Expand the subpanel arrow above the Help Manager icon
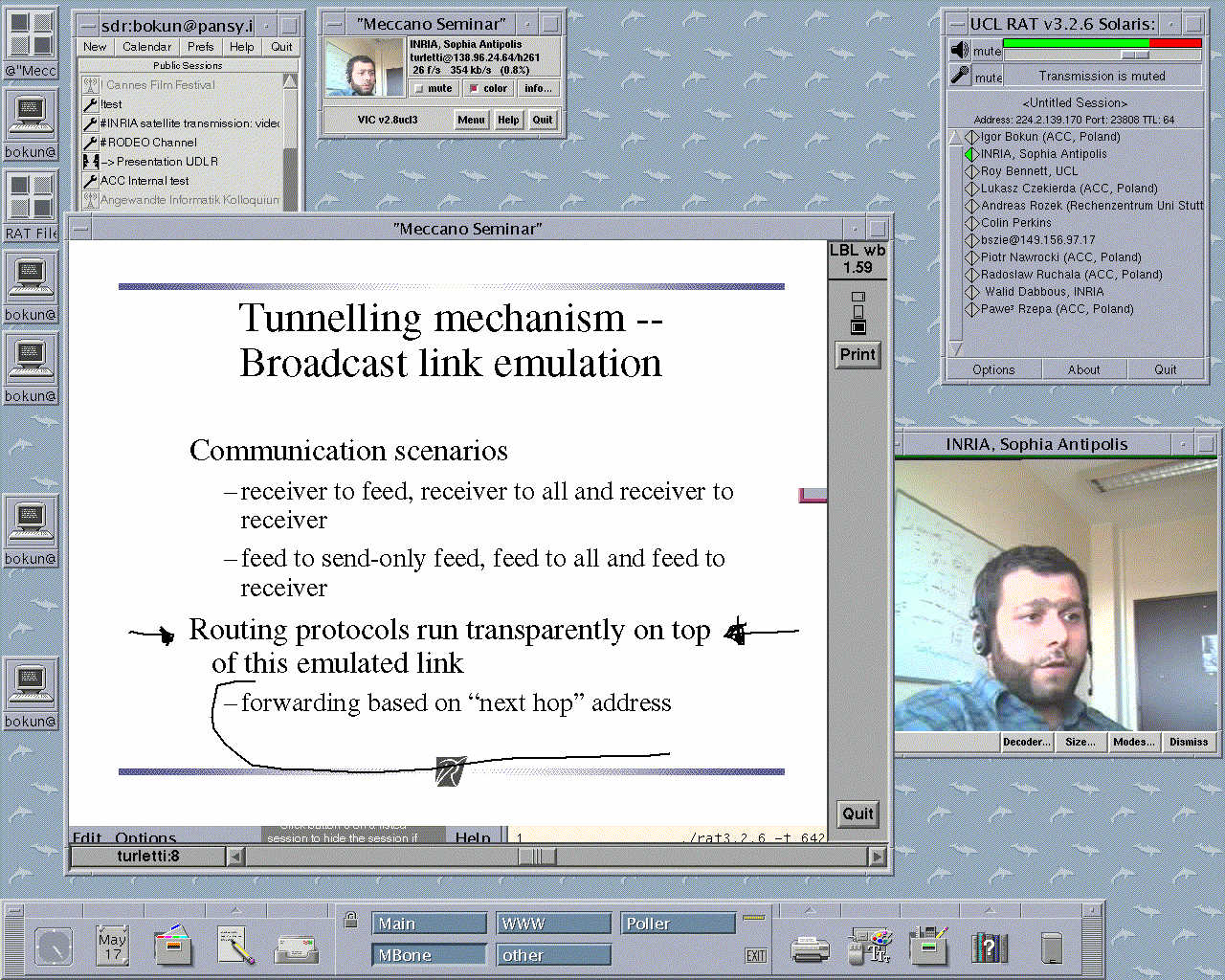1225x980 pixels. (x=990, y=910)
